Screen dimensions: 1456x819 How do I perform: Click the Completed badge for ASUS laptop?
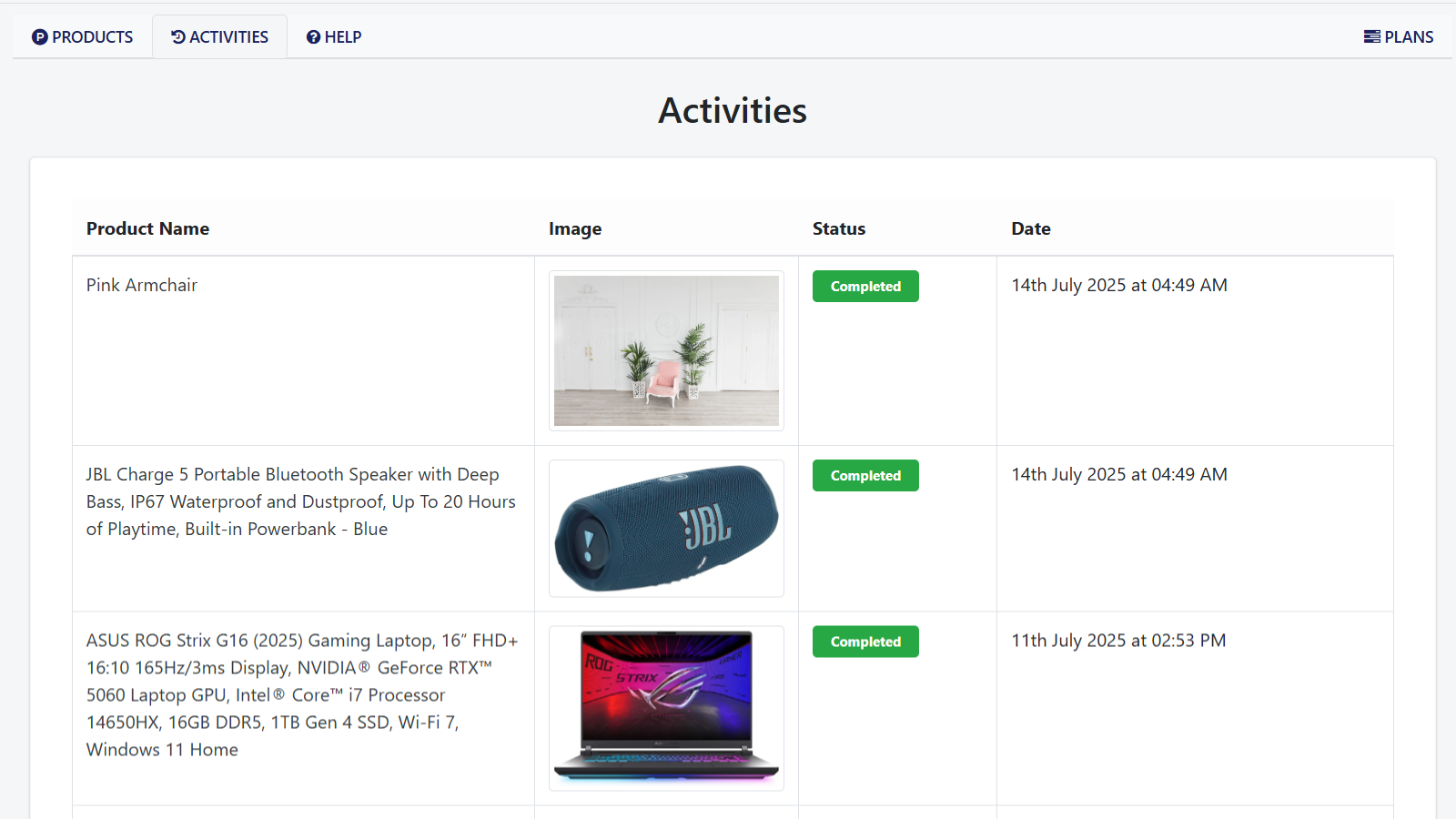[865, 642]
